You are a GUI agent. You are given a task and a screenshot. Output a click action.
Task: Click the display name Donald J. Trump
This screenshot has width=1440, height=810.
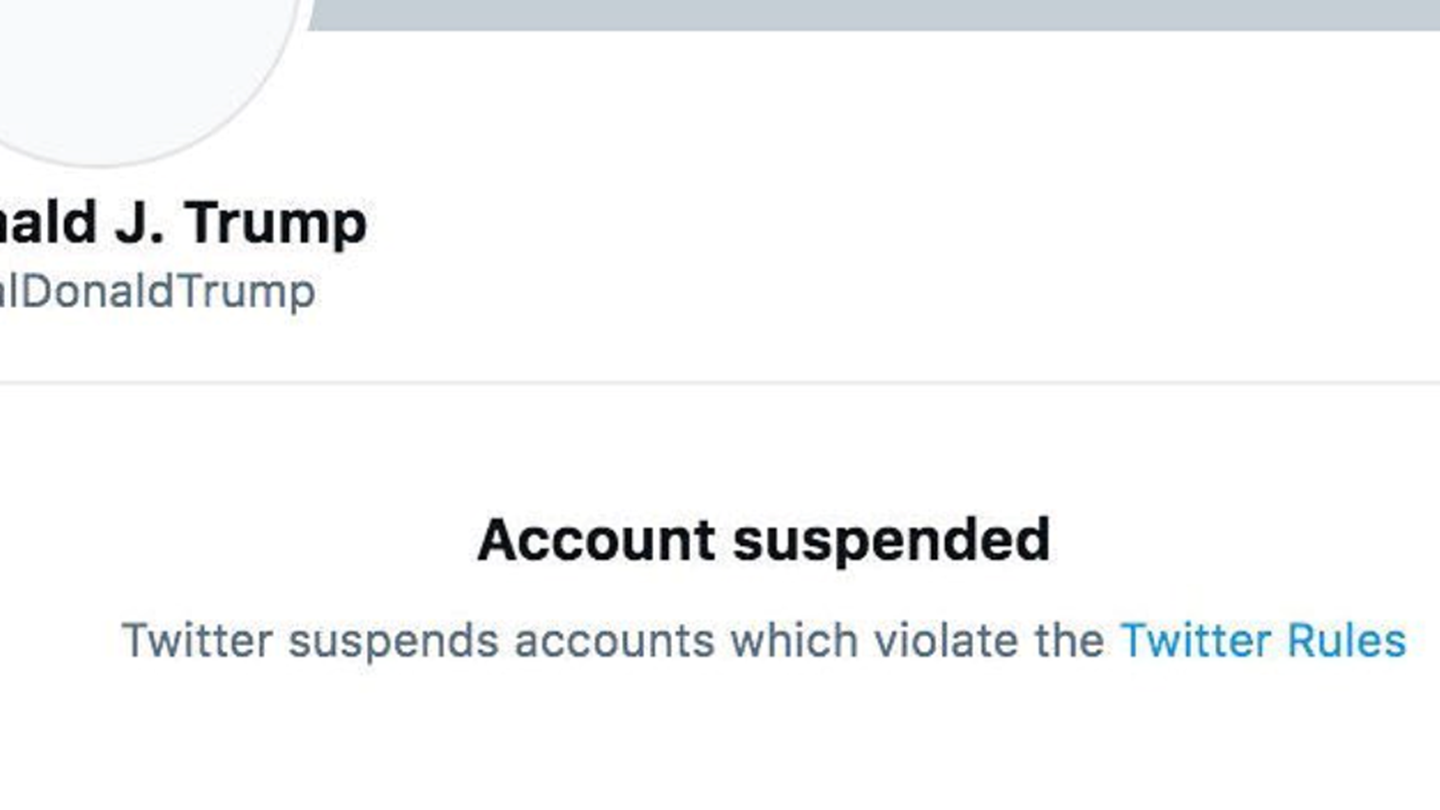coord(180,222)
